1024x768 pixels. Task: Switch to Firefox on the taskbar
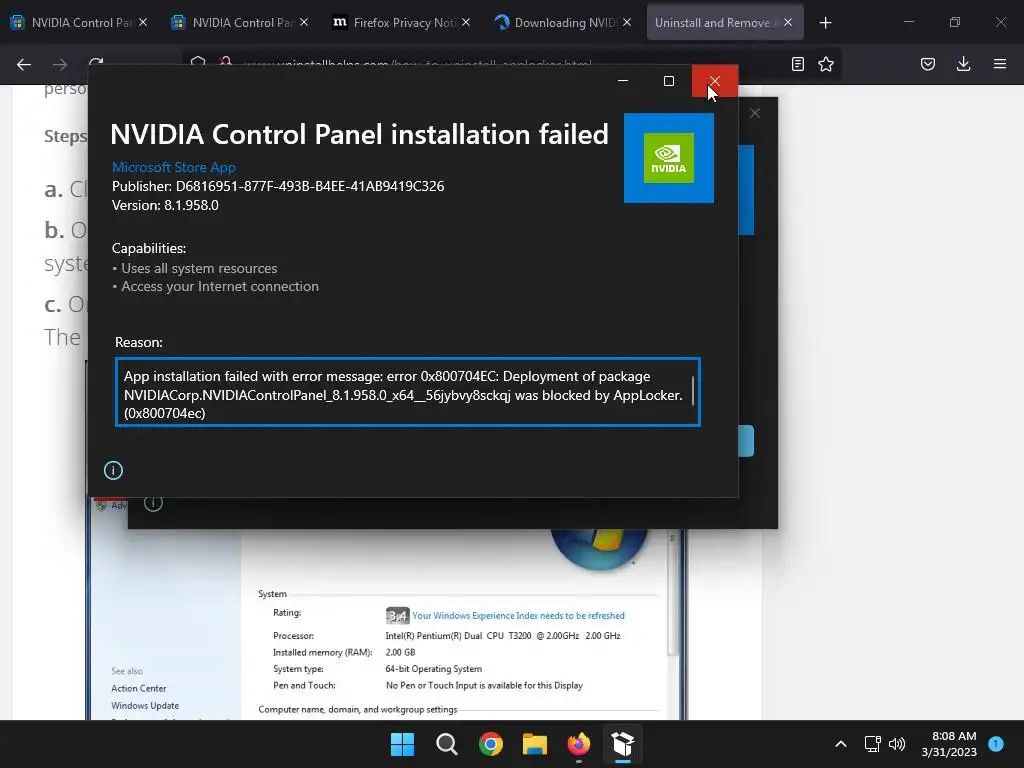(579, 744)
